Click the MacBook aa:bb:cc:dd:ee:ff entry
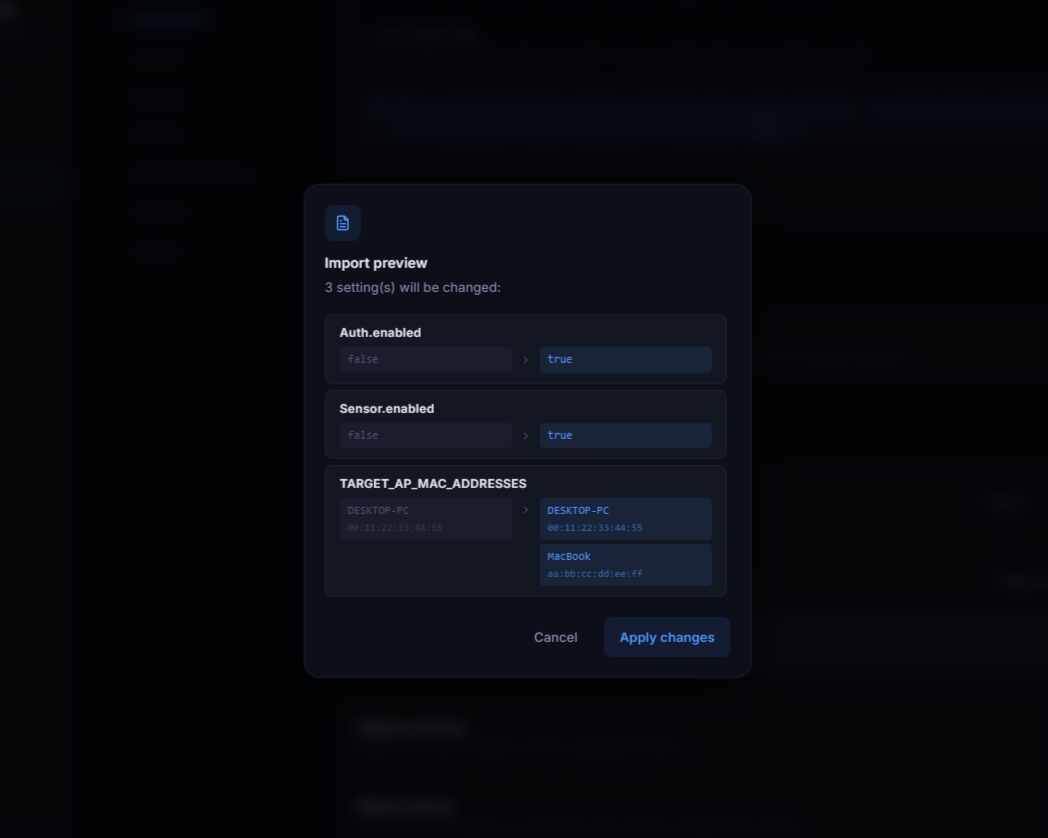 (x=626, y=565)
